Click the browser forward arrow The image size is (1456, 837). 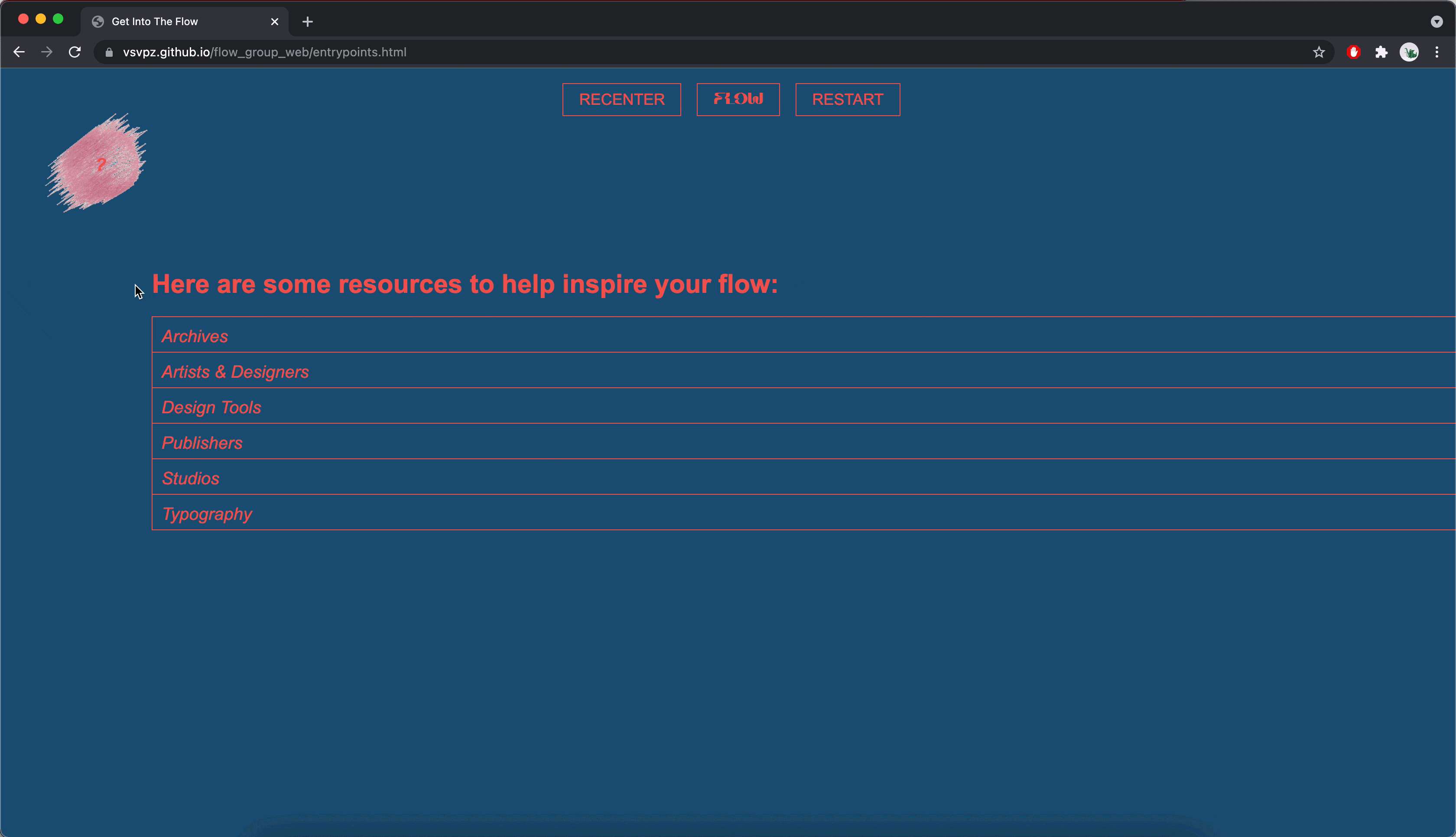click(x=47, y=52)
